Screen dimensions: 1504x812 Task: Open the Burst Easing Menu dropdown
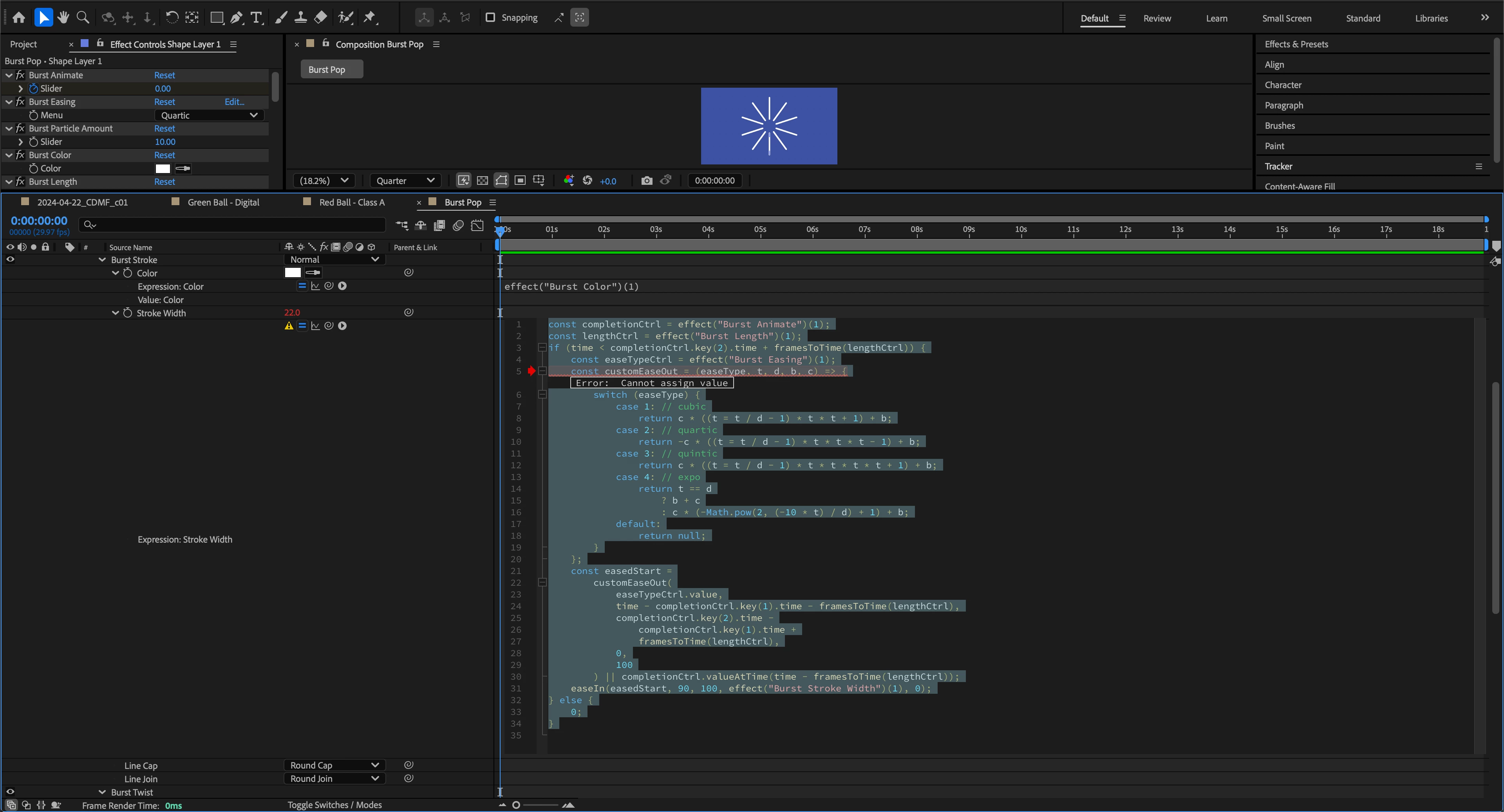click(209, 115)
